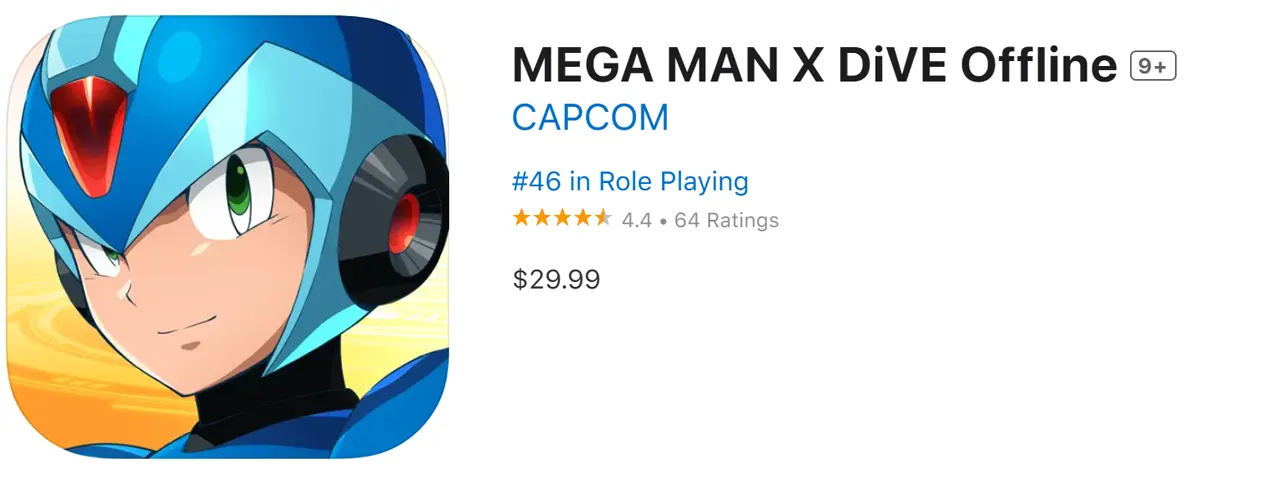This screenshot has height=477, width=1280.
Task: Select the fourth rating star
Action: (582, 218)
